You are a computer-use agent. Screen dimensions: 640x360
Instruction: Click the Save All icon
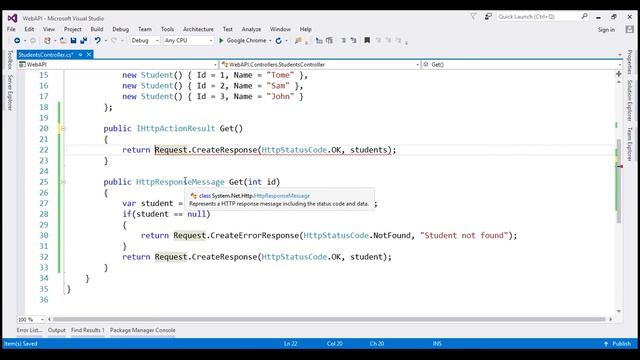[x=84, y=40]
